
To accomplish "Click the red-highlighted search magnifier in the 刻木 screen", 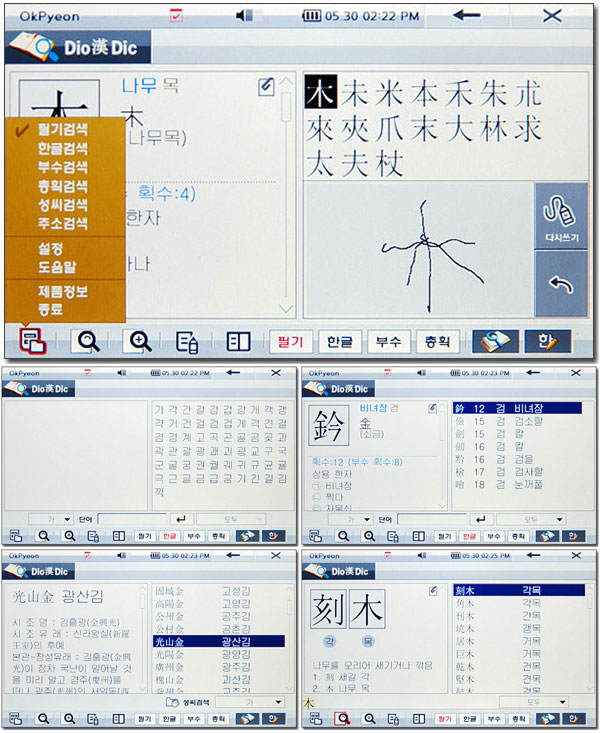I will click(x=343, y=718).
